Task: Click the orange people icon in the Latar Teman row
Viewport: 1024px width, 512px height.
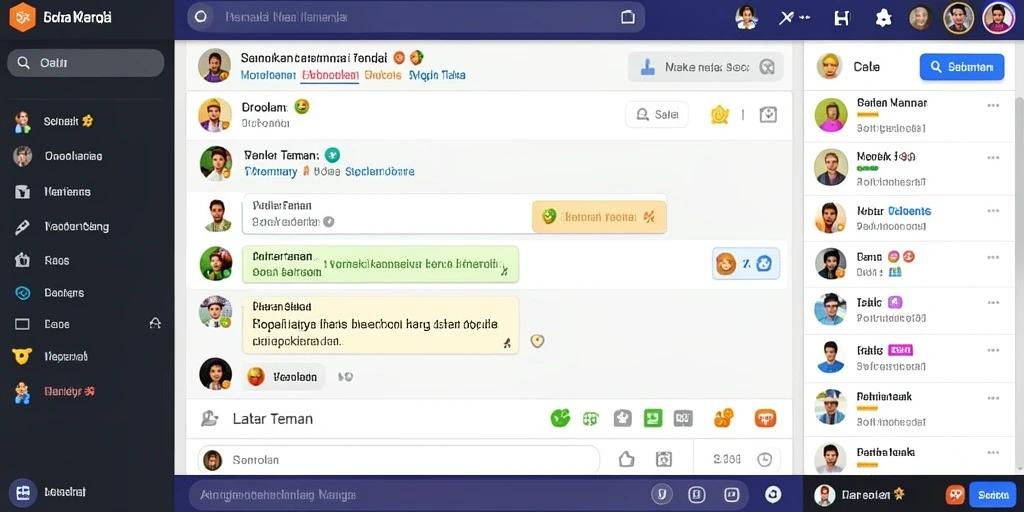Action: coord(724,418)
